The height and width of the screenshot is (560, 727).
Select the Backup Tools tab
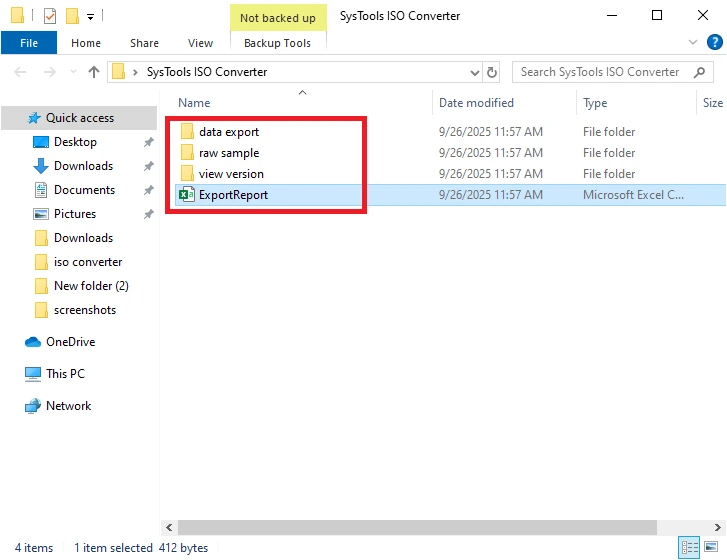(x=277, y=43)
